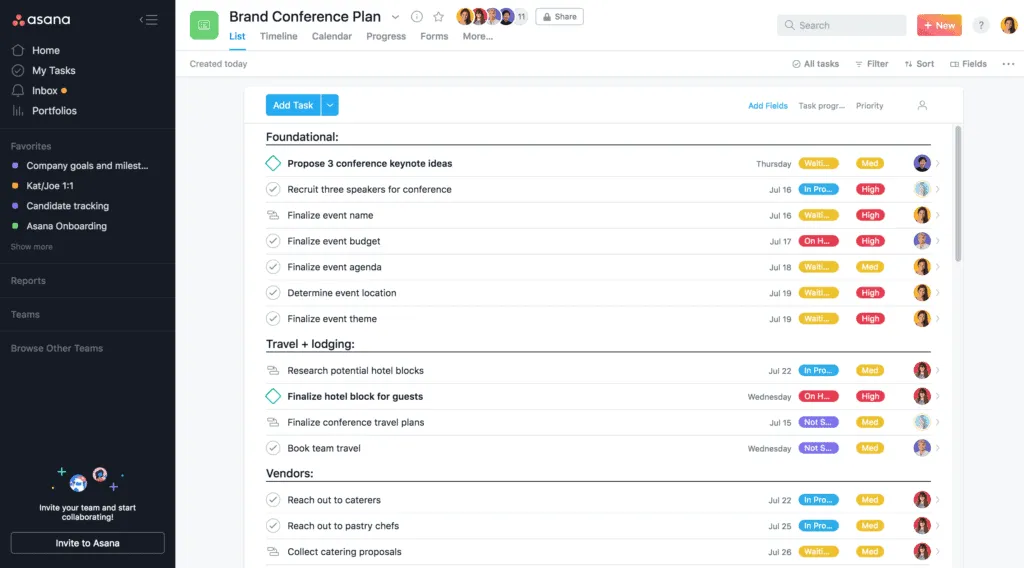
Task: Open the project info icon
Action: coord(417,17)
